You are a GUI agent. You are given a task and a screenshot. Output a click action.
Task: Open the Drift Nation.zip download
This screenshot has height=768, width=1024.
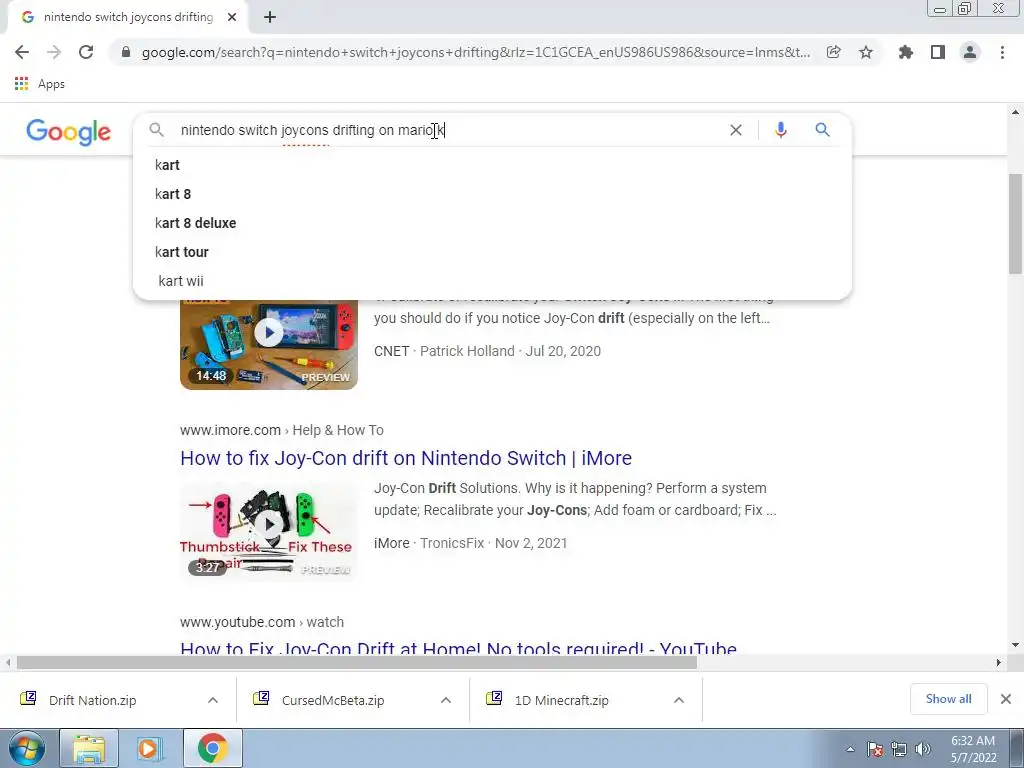coord(93,700)
